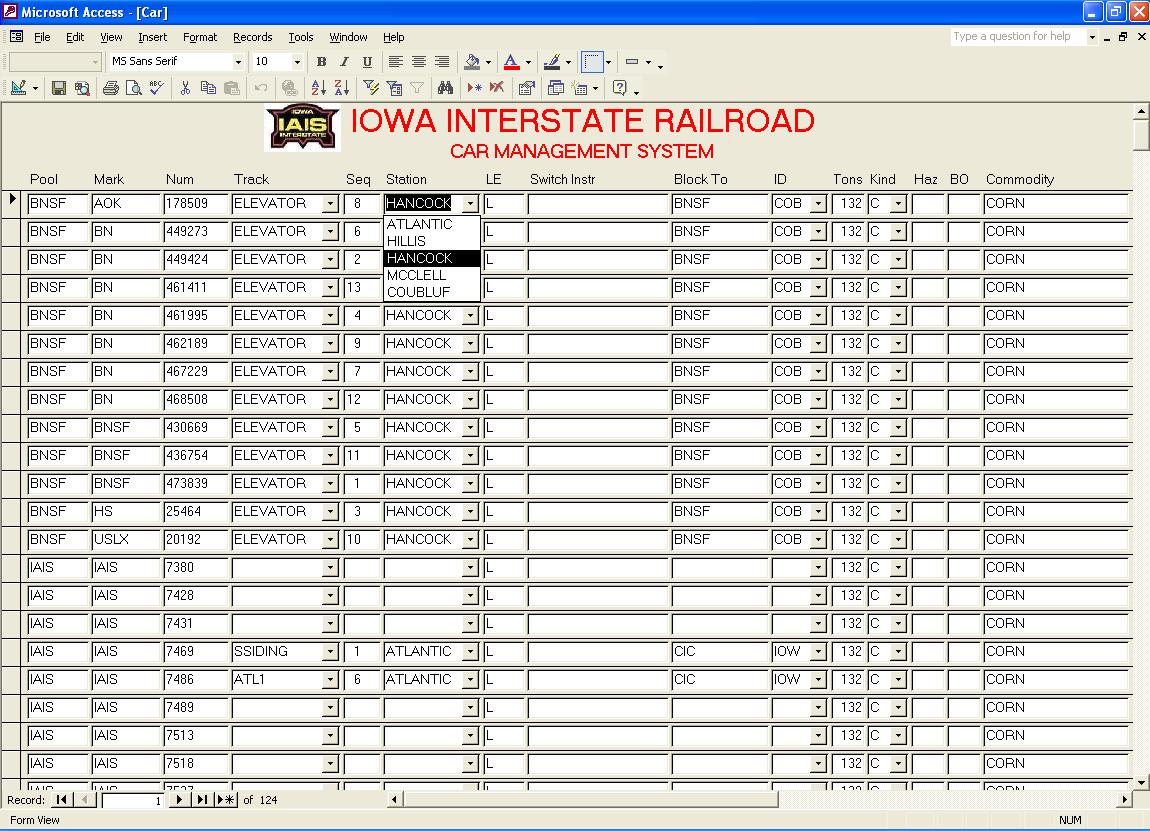Open the Kind dropdown for car 449424
Screen dimensions: 1150x831
click(x=898, y=260)
